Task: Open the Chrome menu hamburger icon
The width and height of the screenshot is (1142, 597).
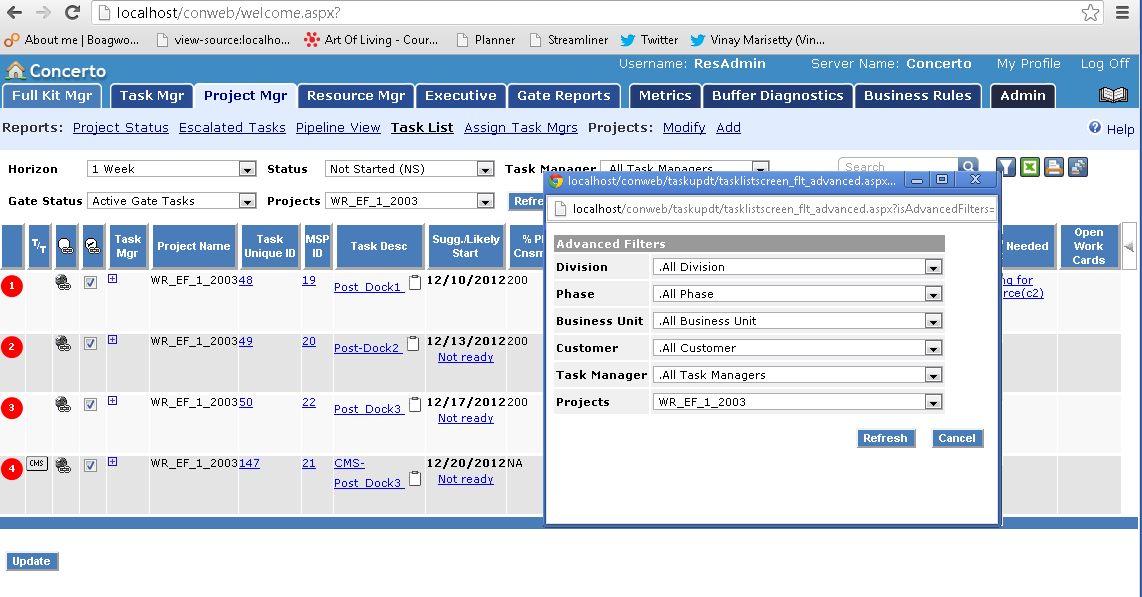Action: 1122,12
